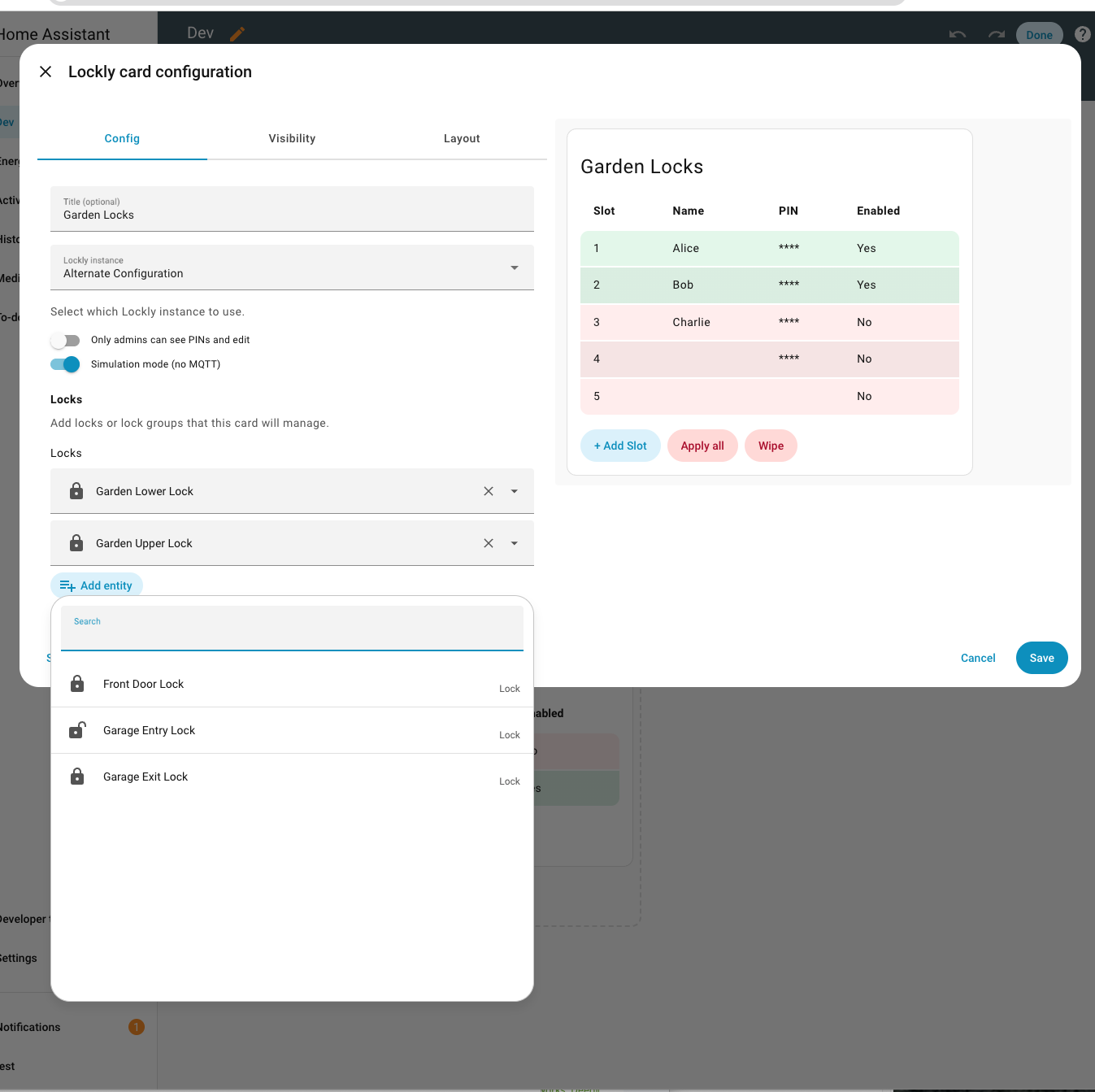Switch to the Config tab

[122, 138]
